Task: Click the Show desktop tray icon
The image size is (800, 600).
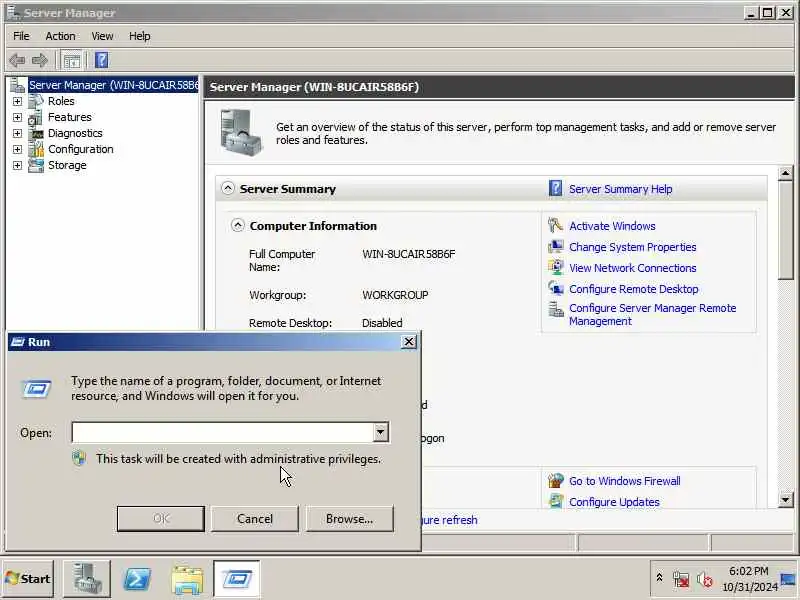Action: [x=789, y=579]
